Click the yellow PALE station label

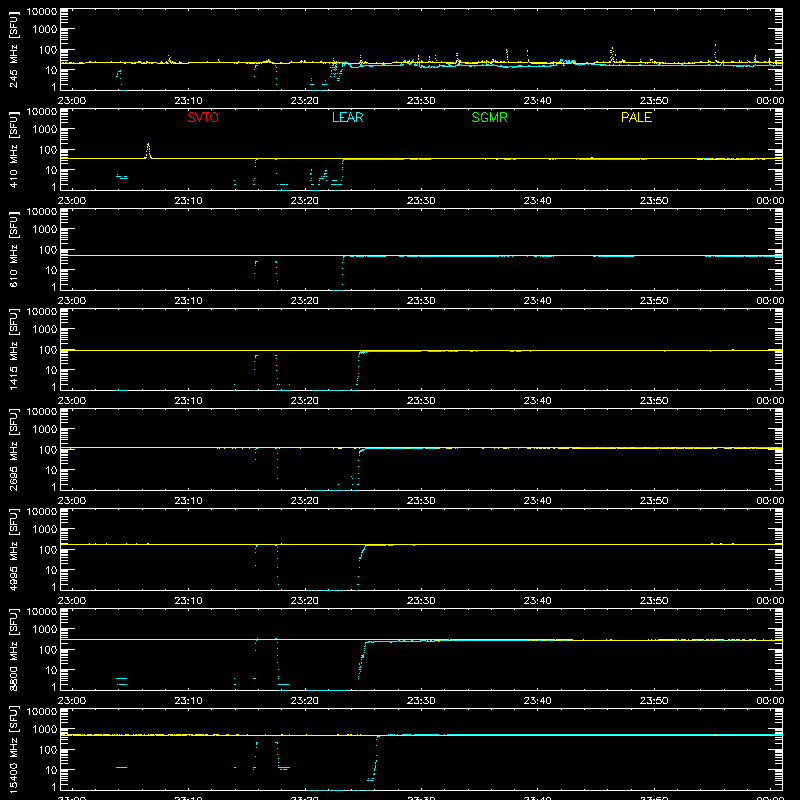point(636,117)
